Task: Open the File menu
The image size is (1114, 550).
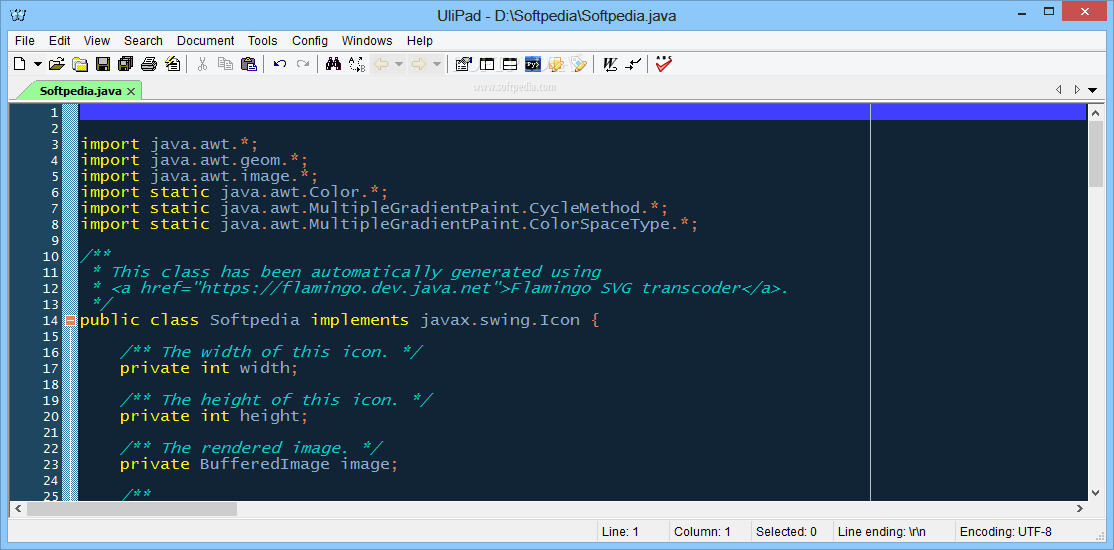Action: tap(24, 41)
